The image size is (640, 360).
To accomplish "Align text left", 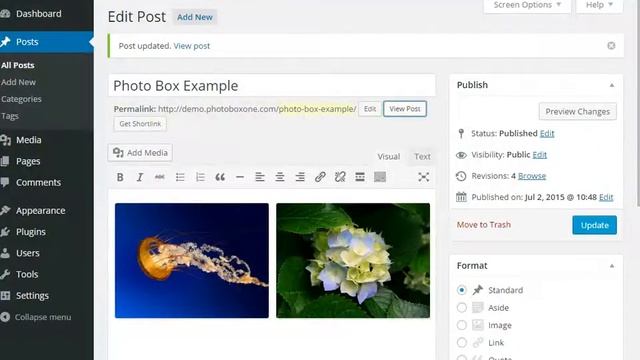I will pos(260,177).
